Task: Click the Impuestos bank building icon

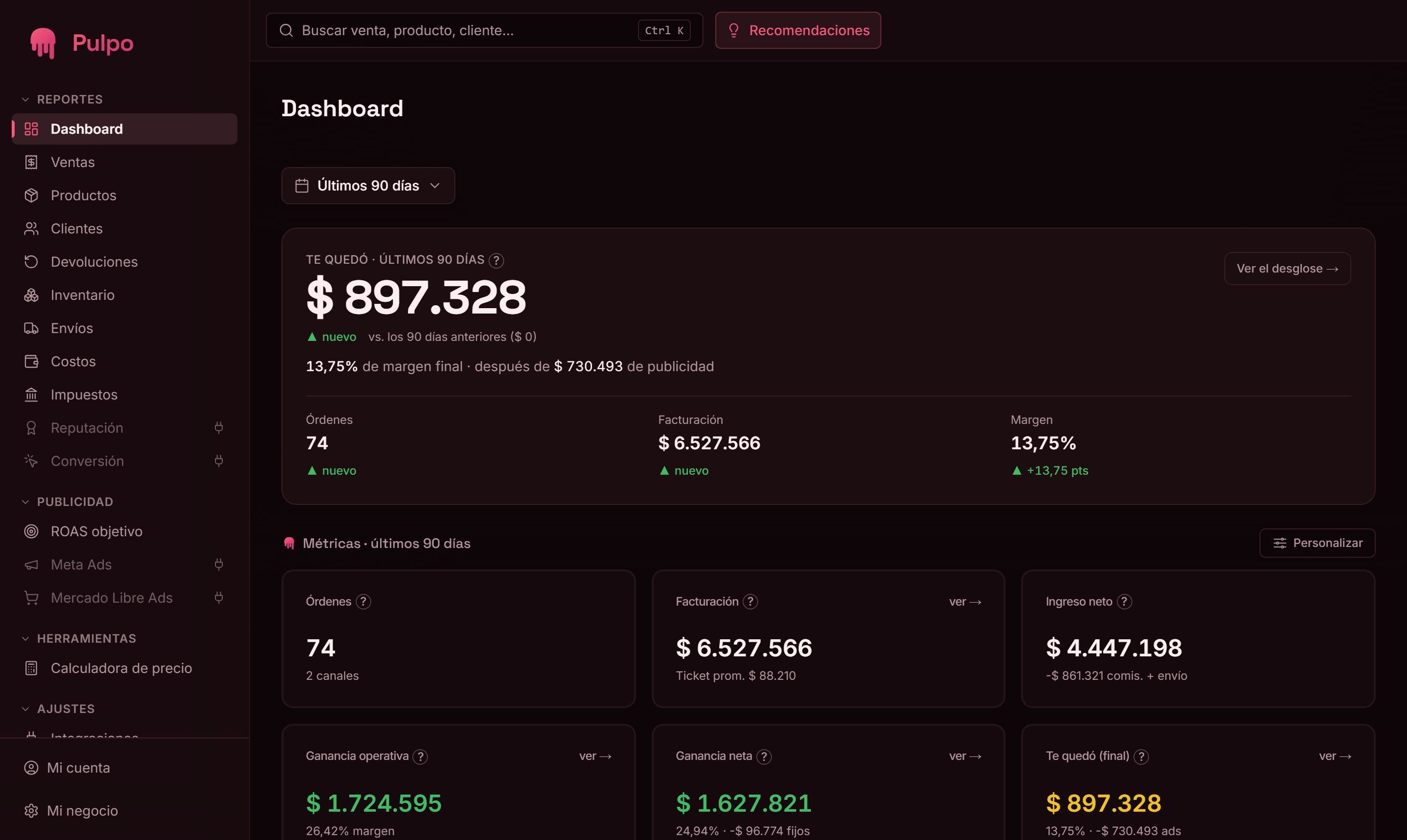Action: (31, 395)
